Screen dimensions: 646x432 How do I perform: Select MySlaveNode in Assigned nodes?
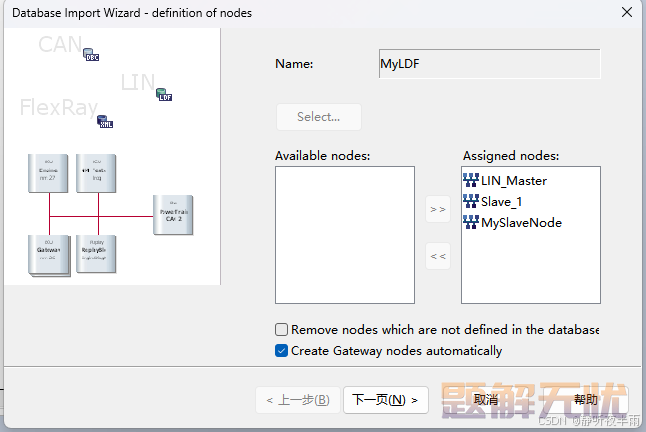tap(513, 222)
